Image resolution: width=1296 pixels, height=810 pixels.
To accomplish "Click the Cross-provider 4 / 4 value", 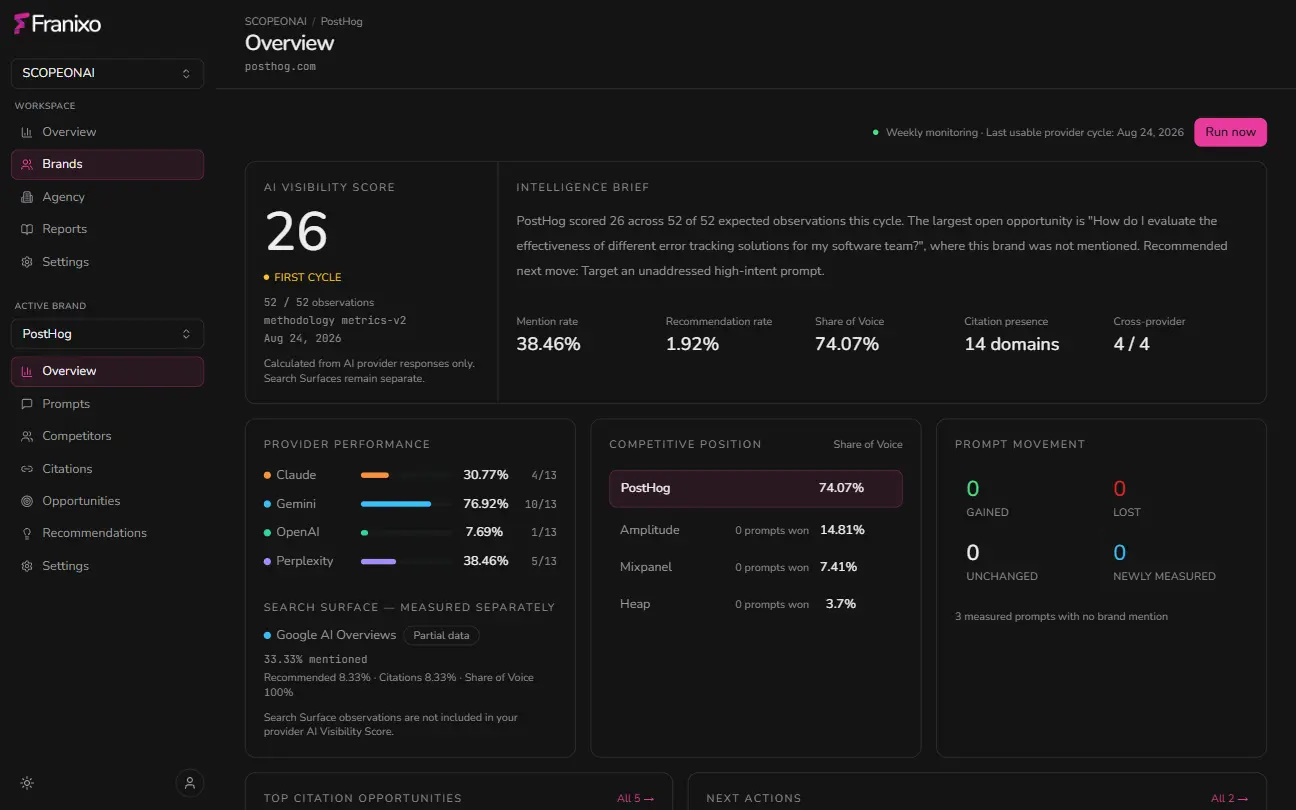I will pyautogui.click(x=1132, y=344).
